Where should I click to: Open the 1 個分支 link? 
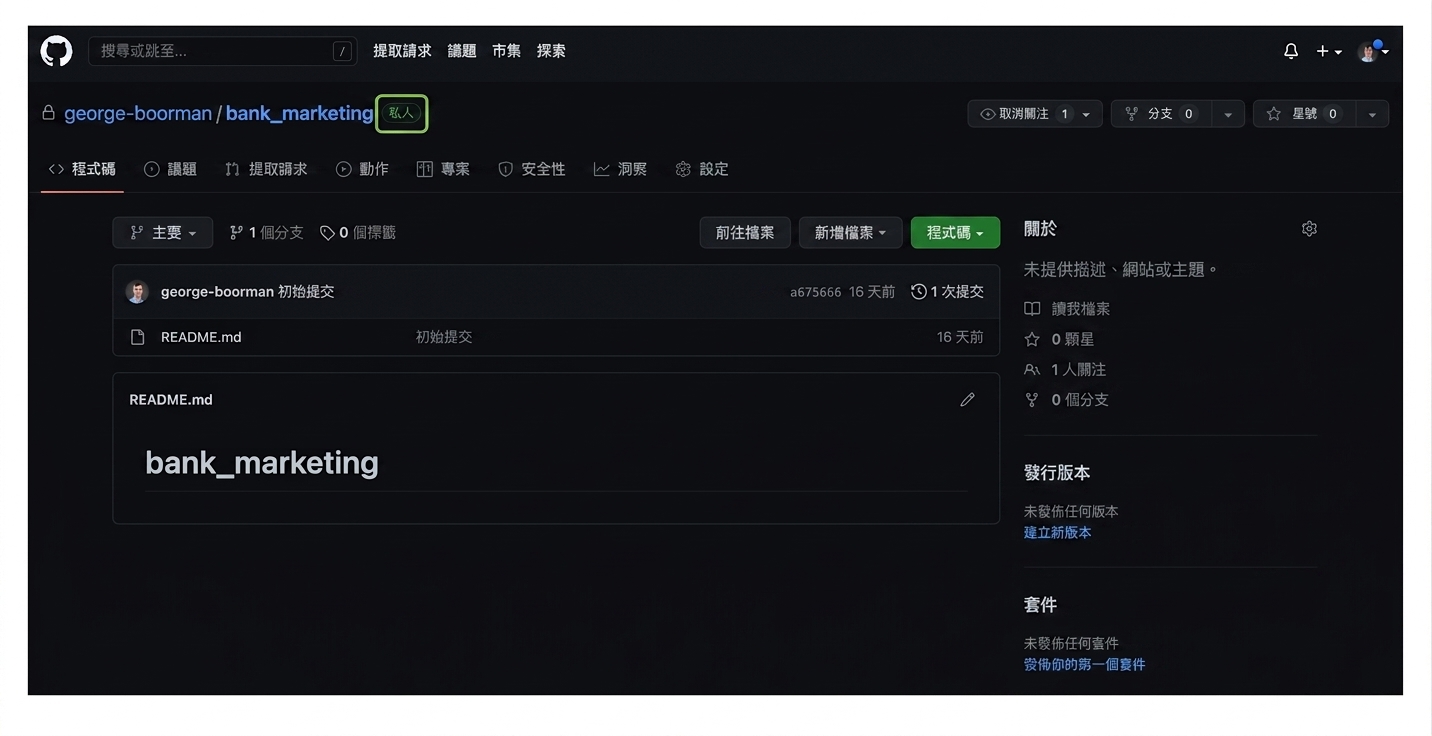click(x=266, y=232)
